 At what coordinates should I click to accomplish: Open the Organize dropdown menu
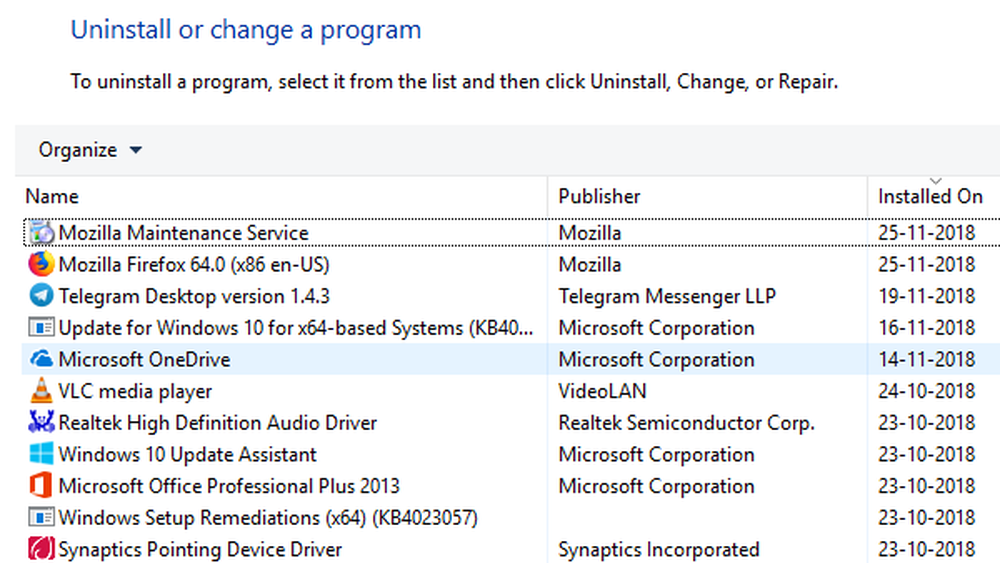[x=90, y=150]
